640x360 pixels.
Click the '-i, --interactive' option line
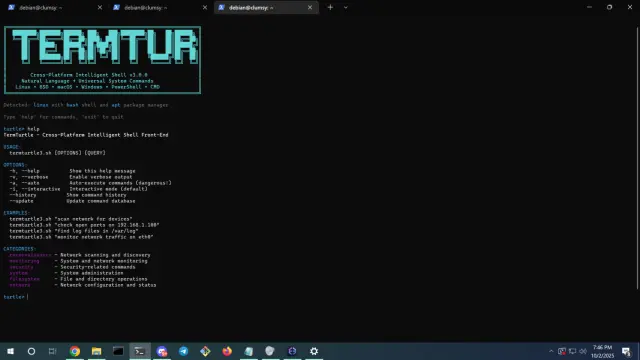(78, 189)
